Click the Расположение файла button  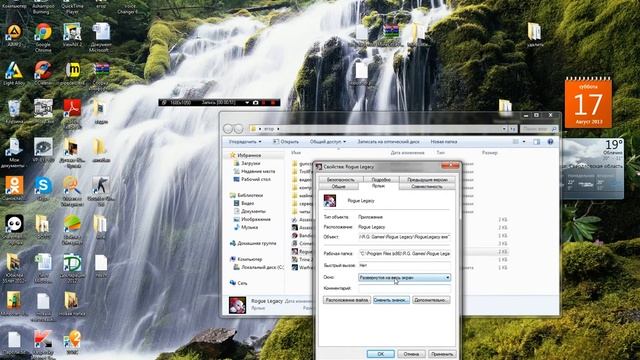(x=347, y=300)
